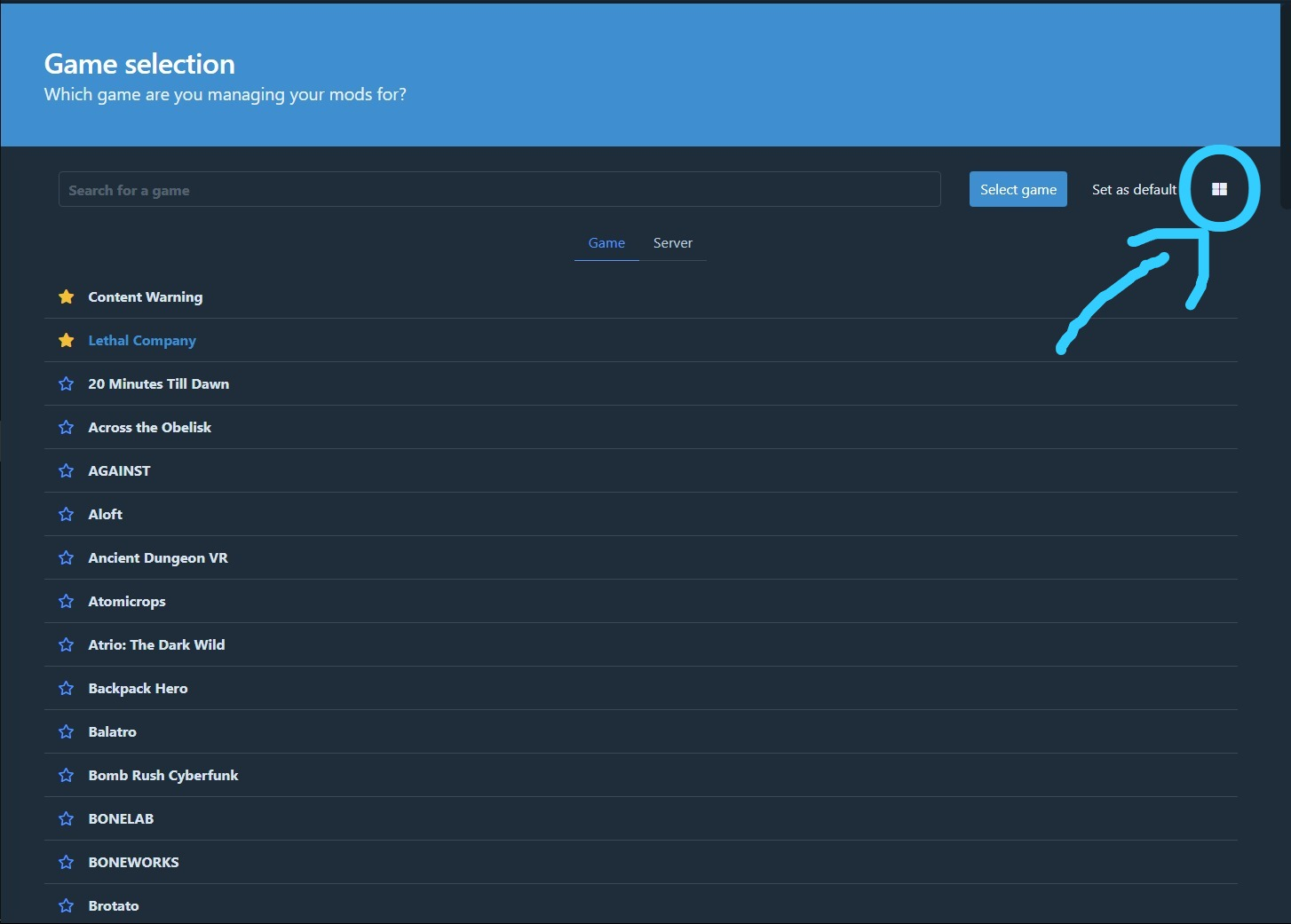Image resolution: width=1291 pixels, height=924 pixels.
Task: Mark Aloft as favorite with the star
Action: [66, 514]
